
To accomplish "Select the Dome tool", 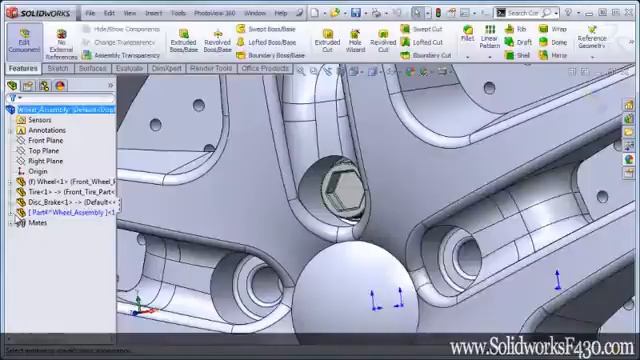I will pos(553,42).
